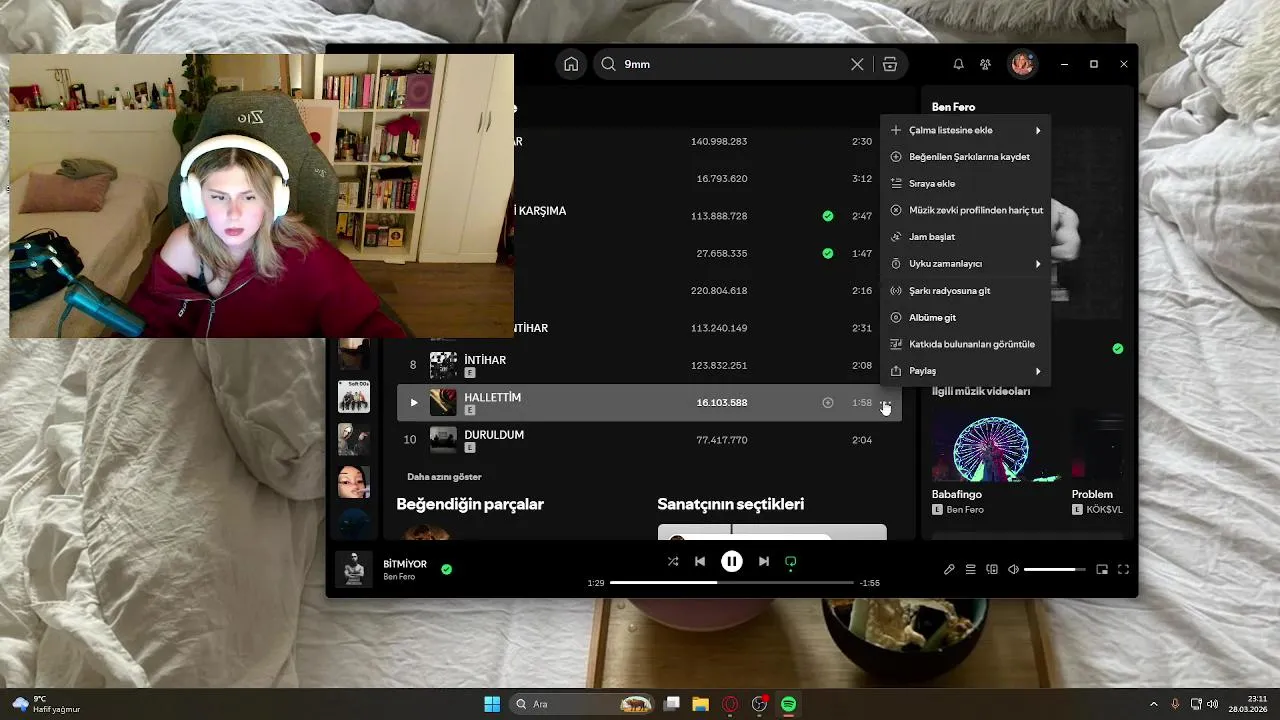Open Windows Start menu
Viewport: 1280px width, 720px height.
pos(492,704)
